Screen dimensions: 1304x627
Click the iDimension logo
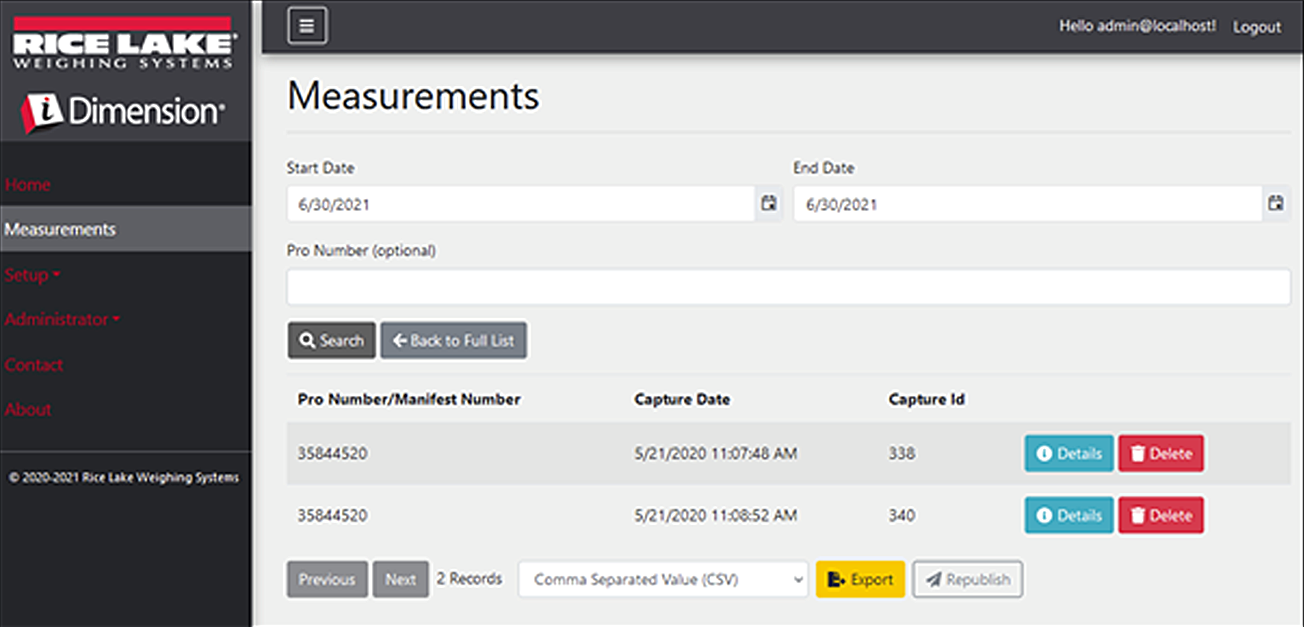pyautogui.click(x=124, y=111)
